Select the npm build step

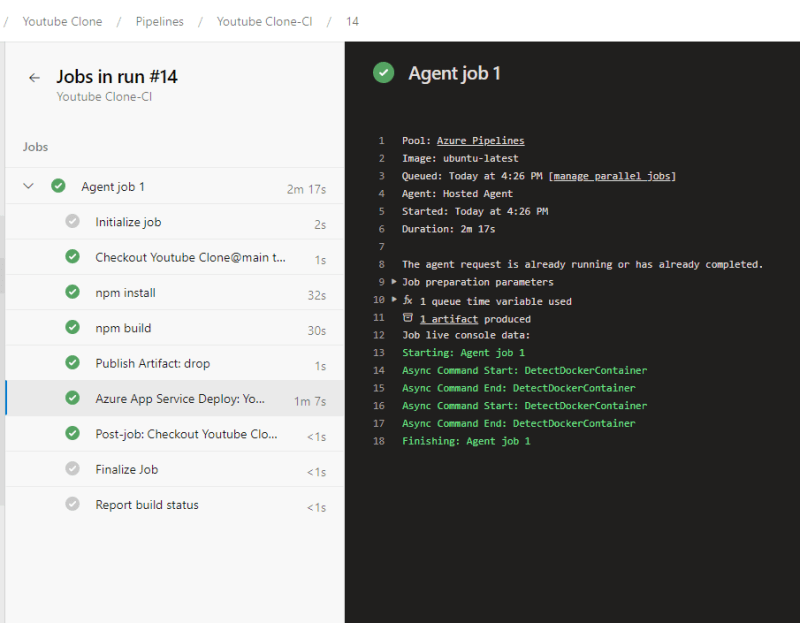click(175, 328)
